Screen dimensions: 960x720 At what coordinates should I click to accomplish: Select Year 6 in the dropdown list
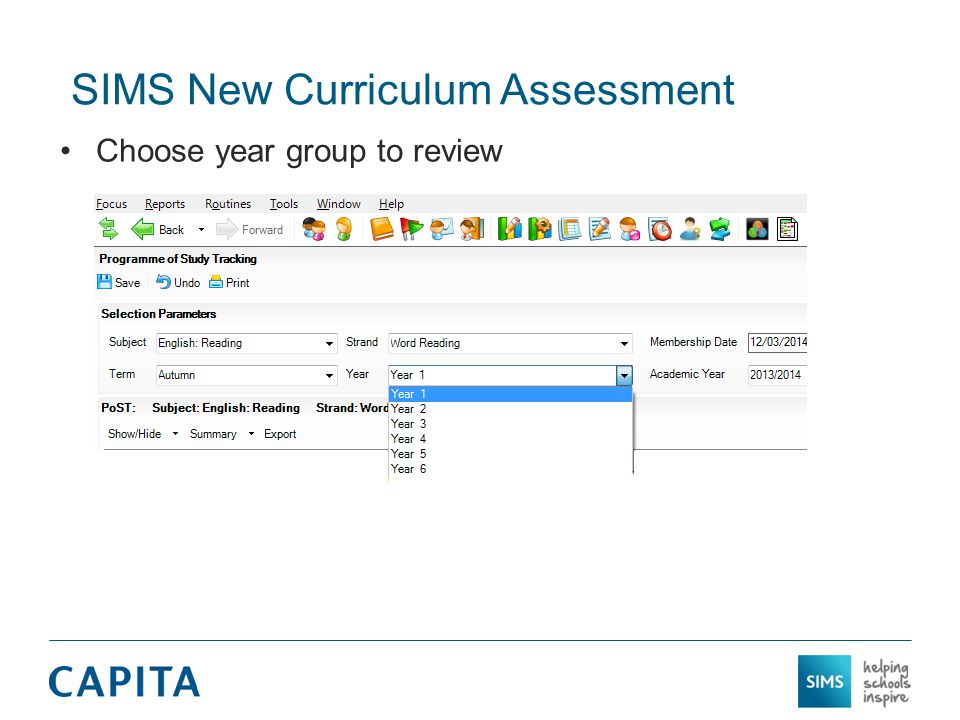click(x=510, y=469)
